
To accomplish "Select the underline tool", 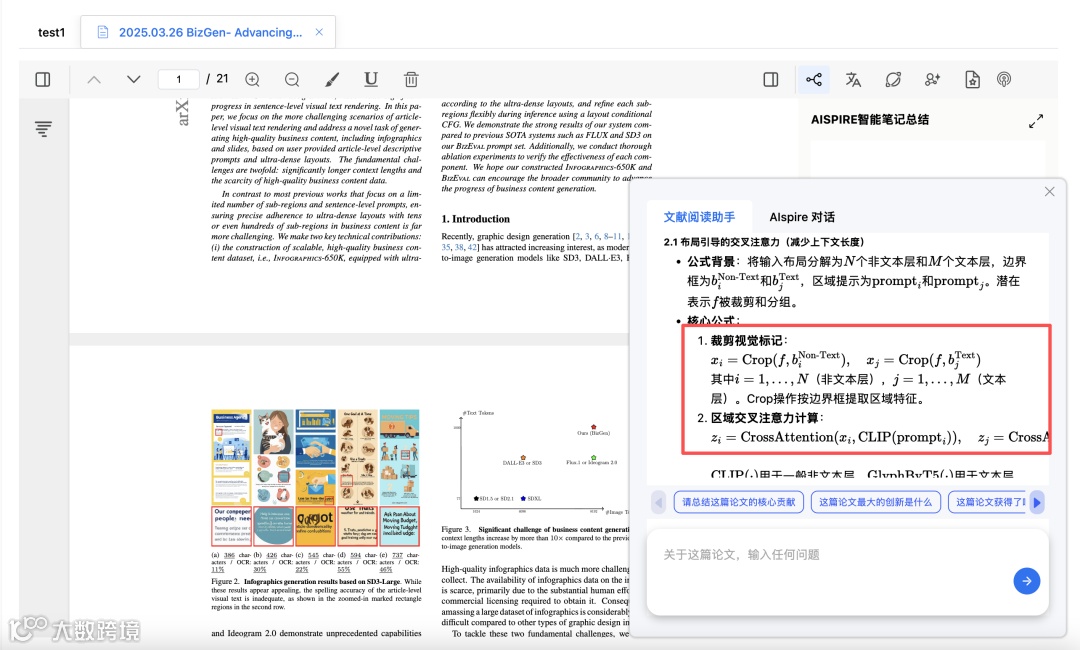I will click(x=371, y=80).
